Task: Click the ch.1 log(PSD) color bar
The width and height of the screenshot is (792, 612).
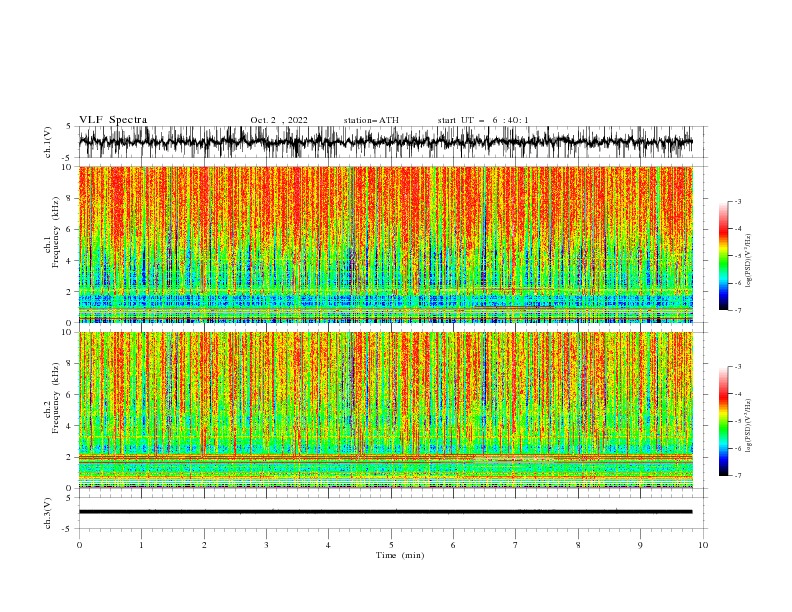Action: coord(723,256)
